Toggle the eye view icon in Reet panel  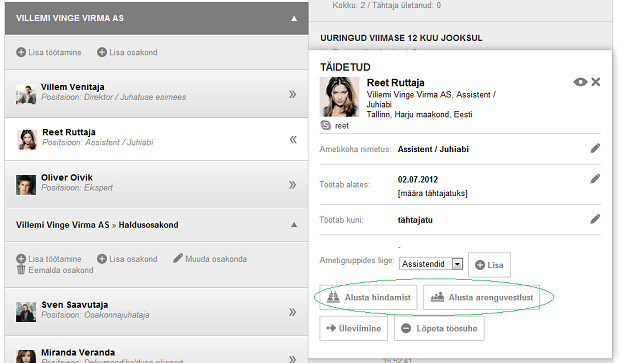click(580, 82)
